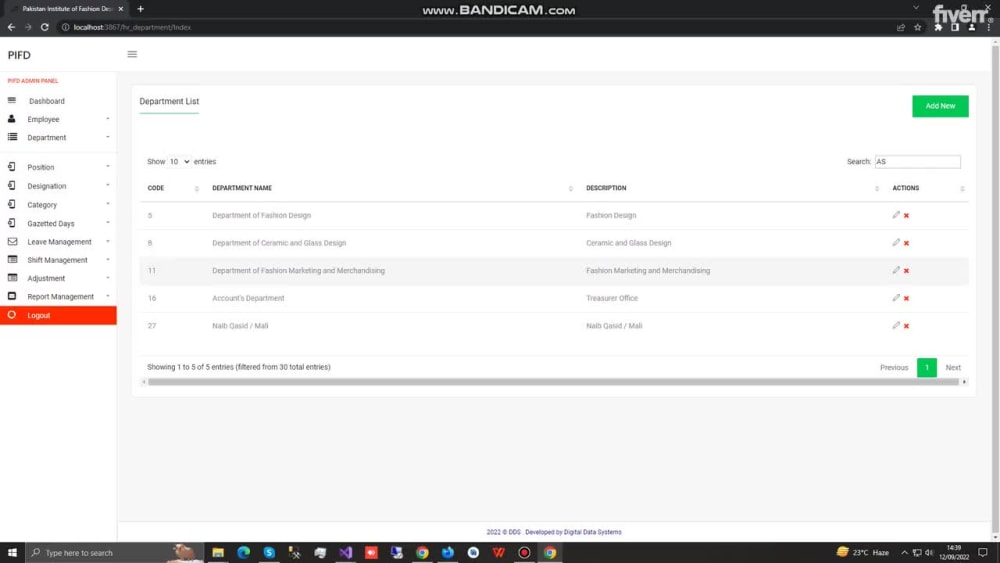The image size is (1000, 563).
Task: Edit the Naib Qasid / Mali row
Action: pyautogui.click(x=896, y=325)
